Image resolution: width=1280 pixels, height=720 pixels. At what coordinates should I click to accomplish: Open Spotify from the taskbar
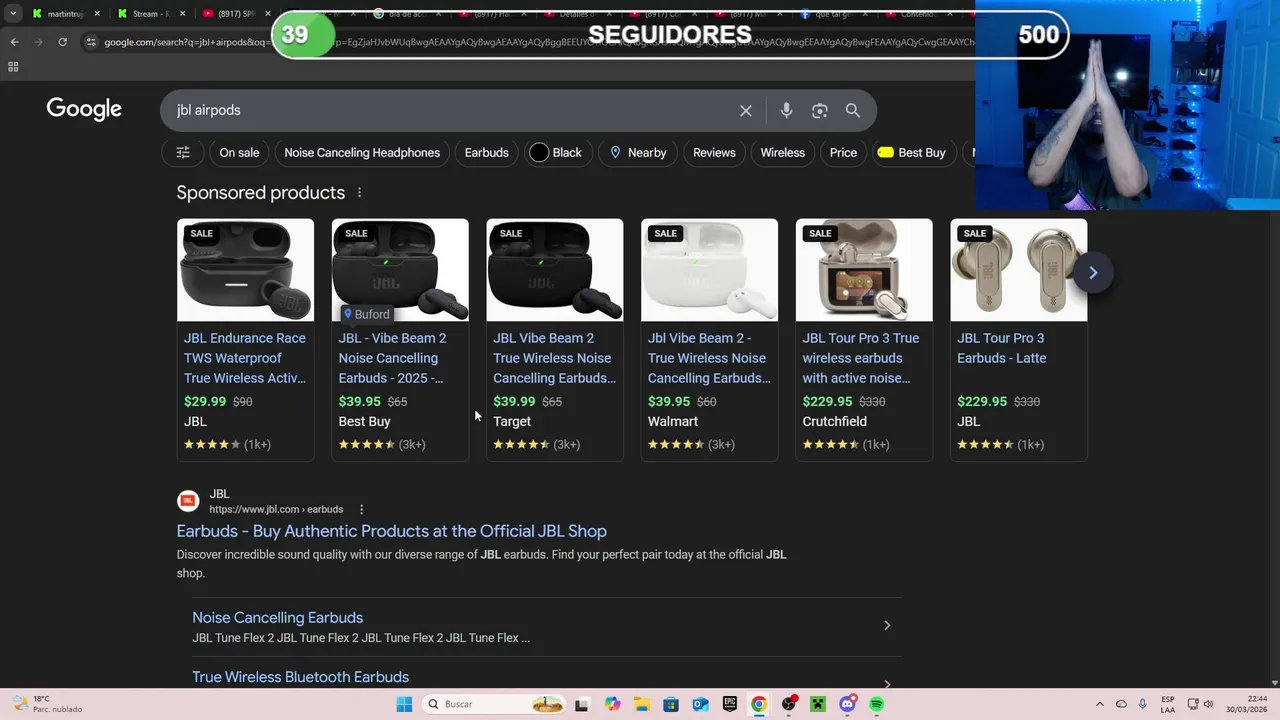(877, 704)
